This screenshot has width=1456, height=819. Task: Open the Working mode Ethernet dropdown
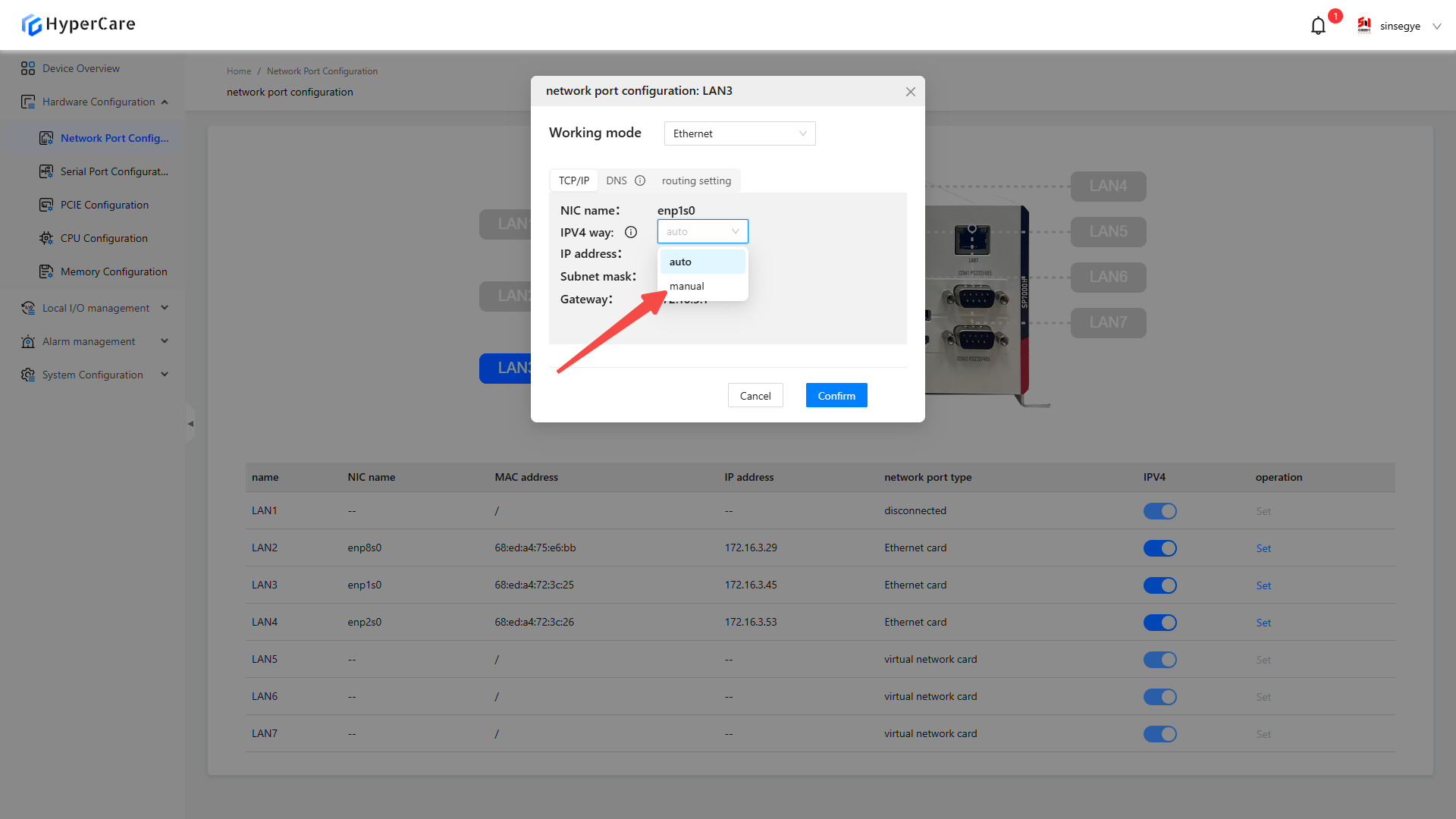(739, 133)
